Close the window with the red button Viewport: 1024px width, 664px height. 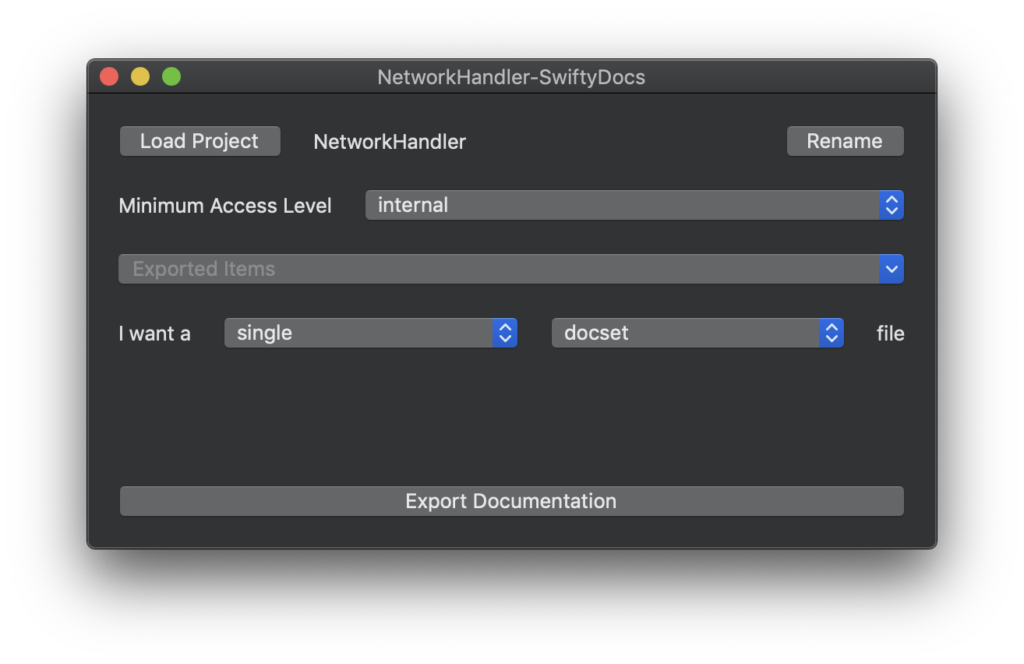(x=109, y=76)
